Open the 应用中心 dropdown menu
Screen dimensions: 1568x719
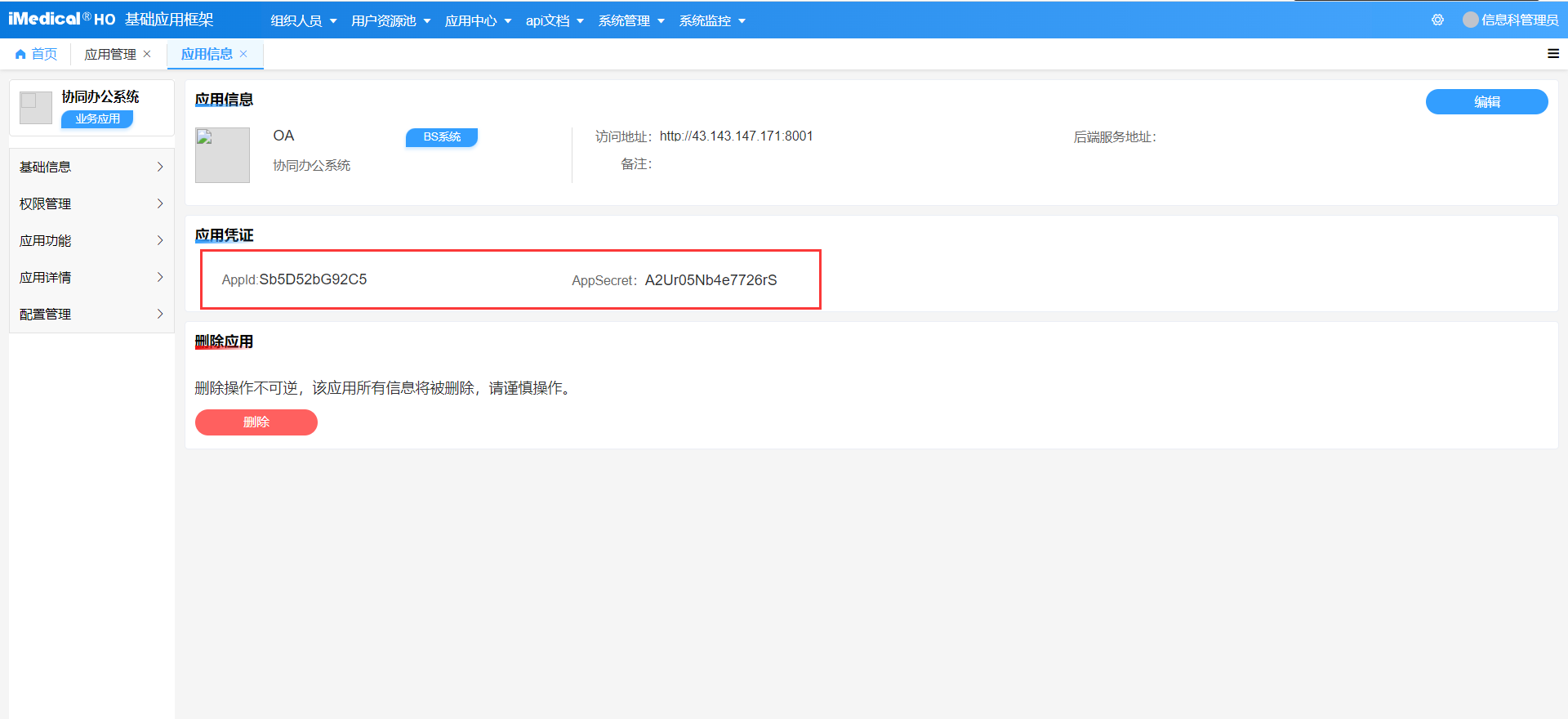(478, 20)
